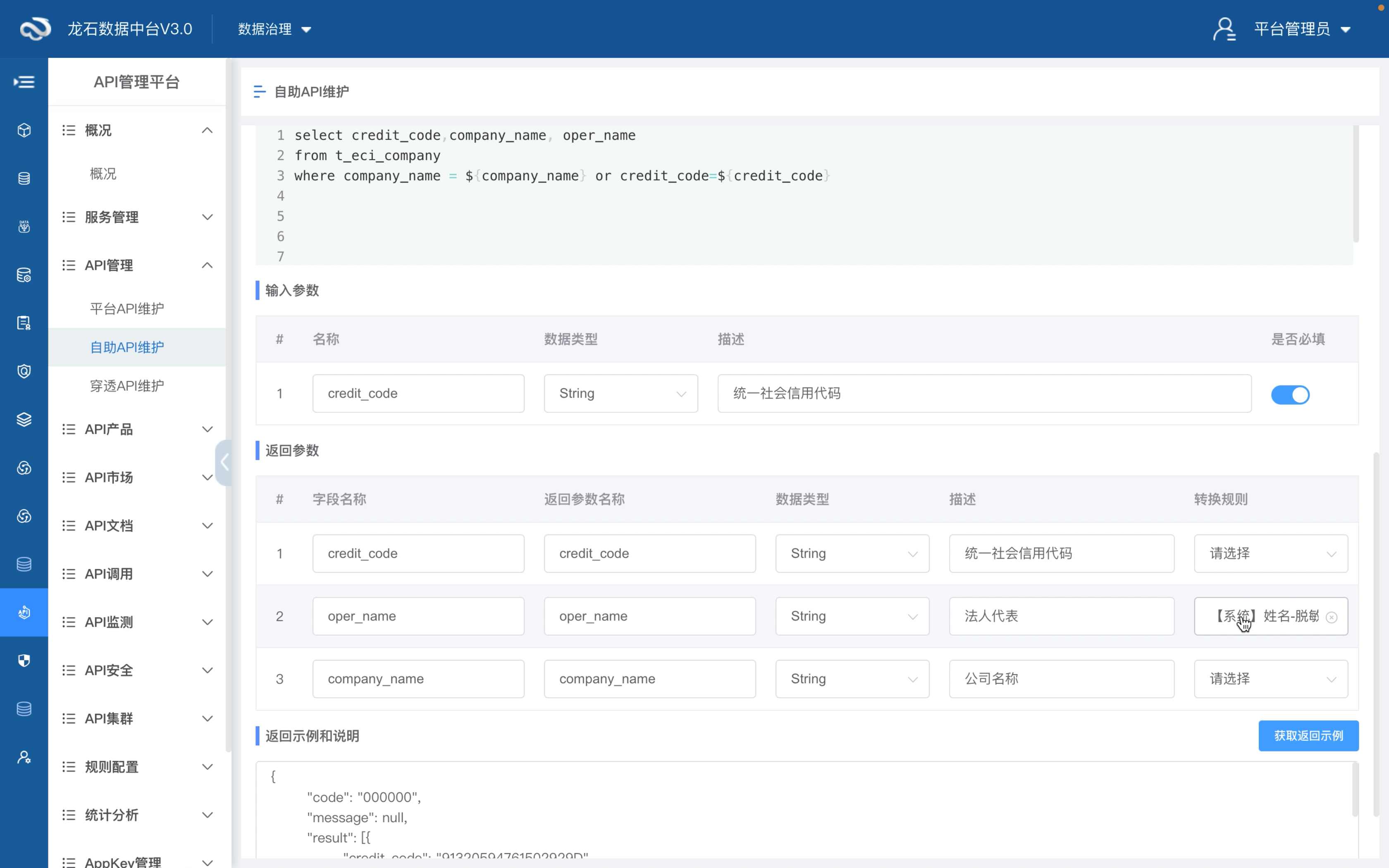Click the user avatar icon in header
This screenshot has height=868, width=1389.
tap(1224, 29)
